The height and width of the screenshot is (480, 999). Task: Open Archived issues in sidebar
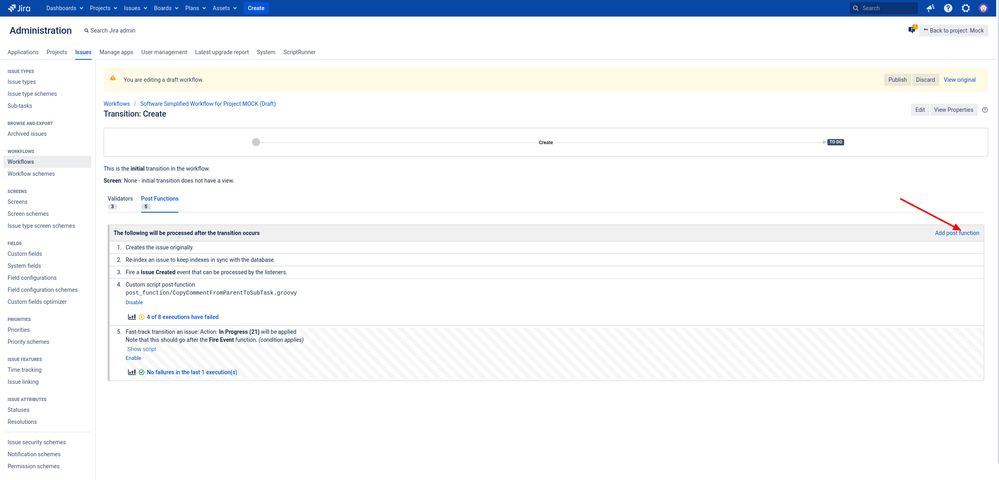click(27, 134)
